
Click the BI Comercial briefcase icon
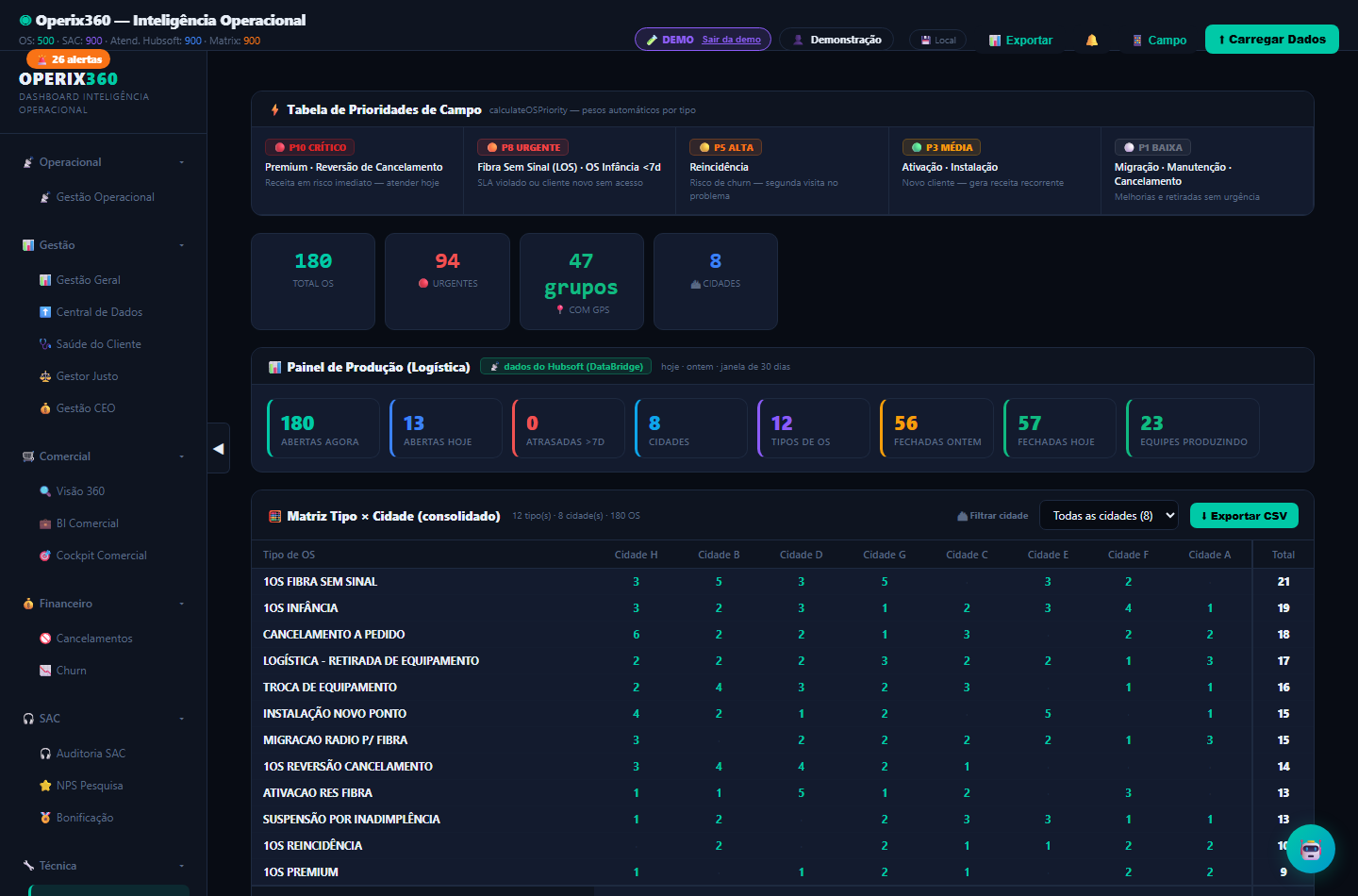[x=45, y=523]
